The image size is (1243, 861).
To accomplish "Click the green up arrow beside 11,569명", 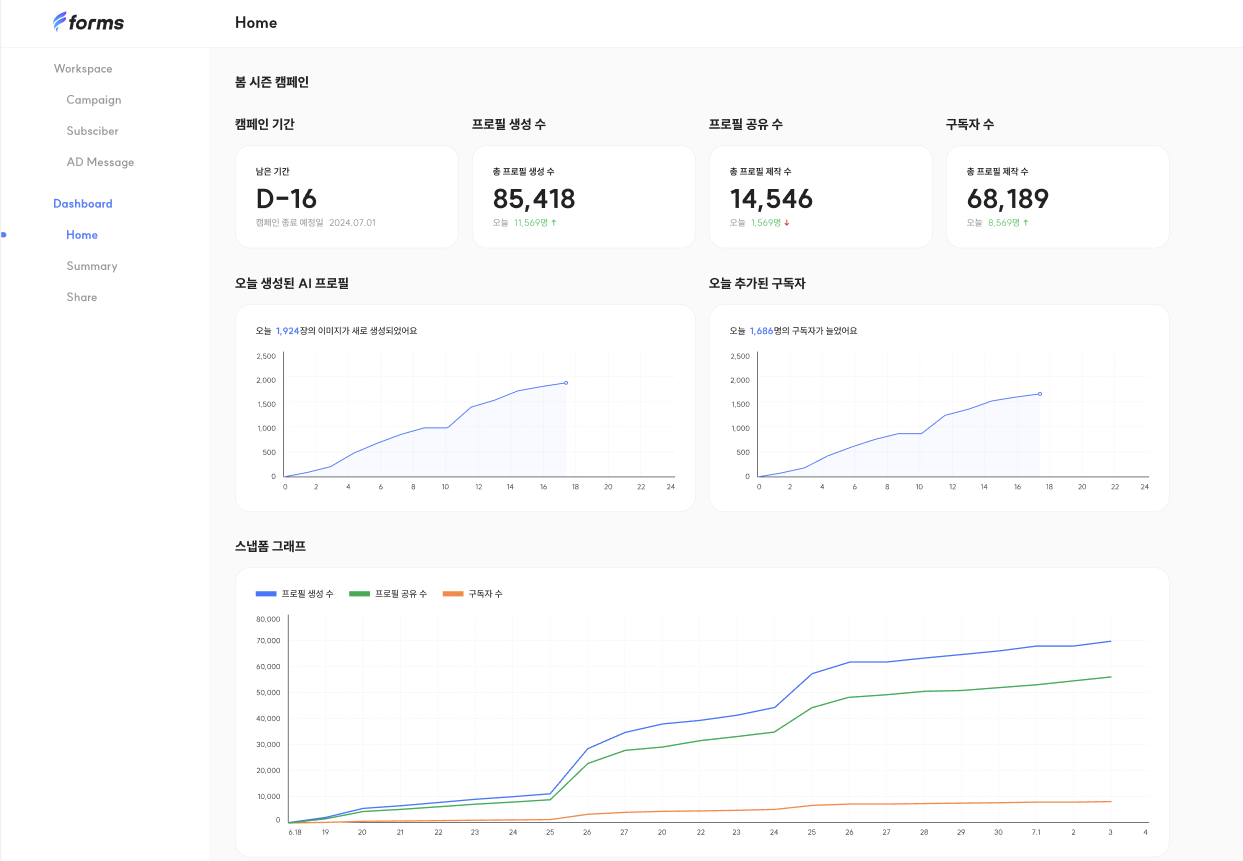I will [554, 222].
